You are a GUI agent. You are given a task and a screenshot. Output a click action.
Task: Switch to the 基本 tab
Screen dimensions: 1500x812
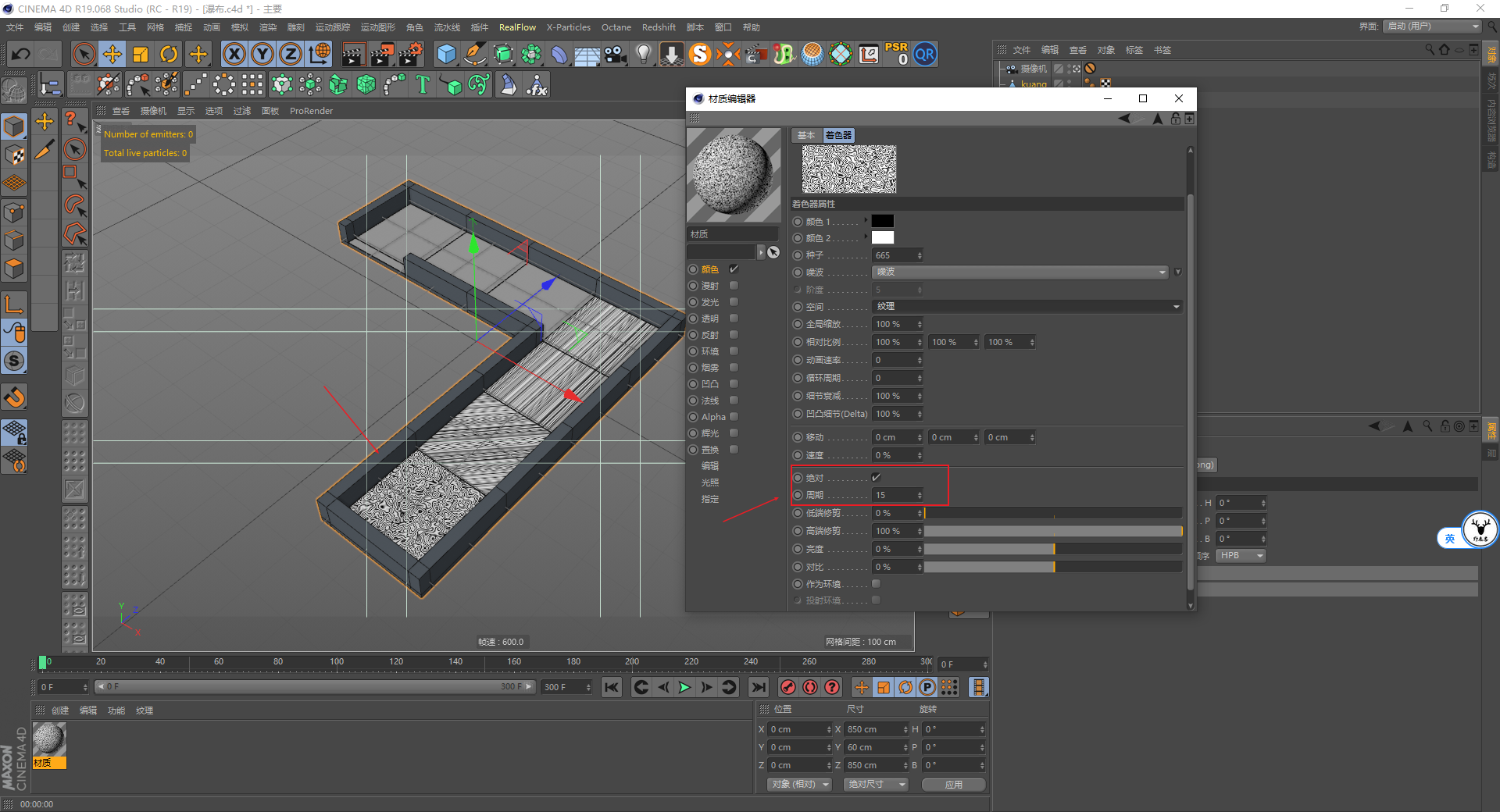tap(805, 135)
